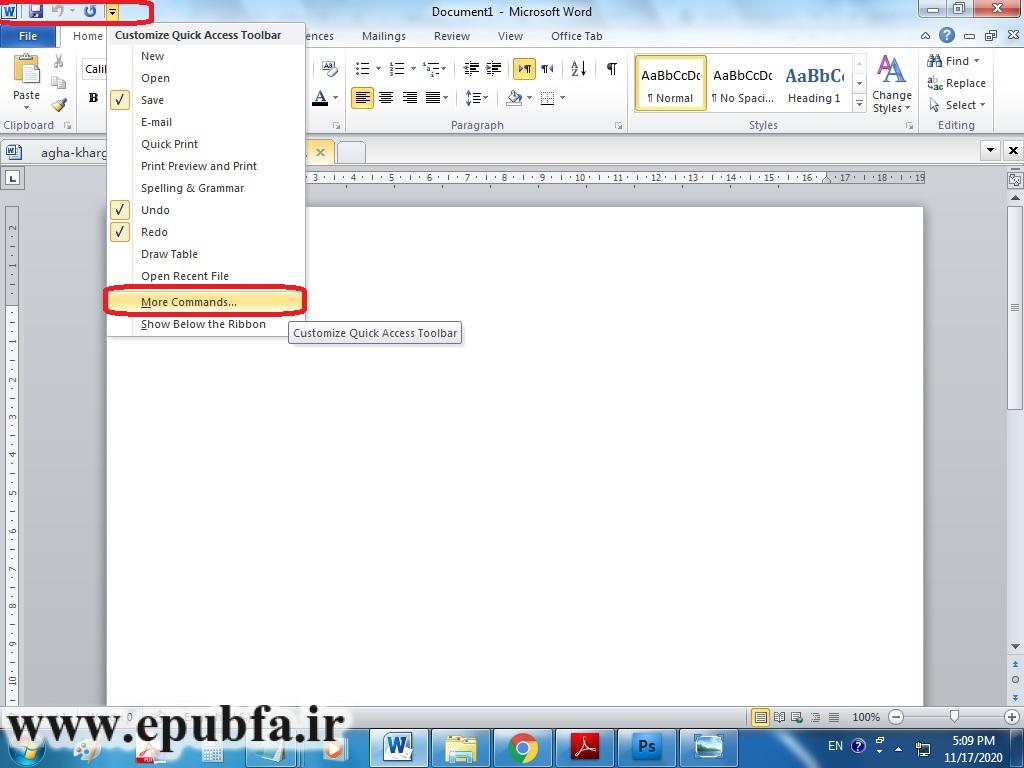1024x768 pixels.
Task: Click the Bold button
Action: coord(93,98)
